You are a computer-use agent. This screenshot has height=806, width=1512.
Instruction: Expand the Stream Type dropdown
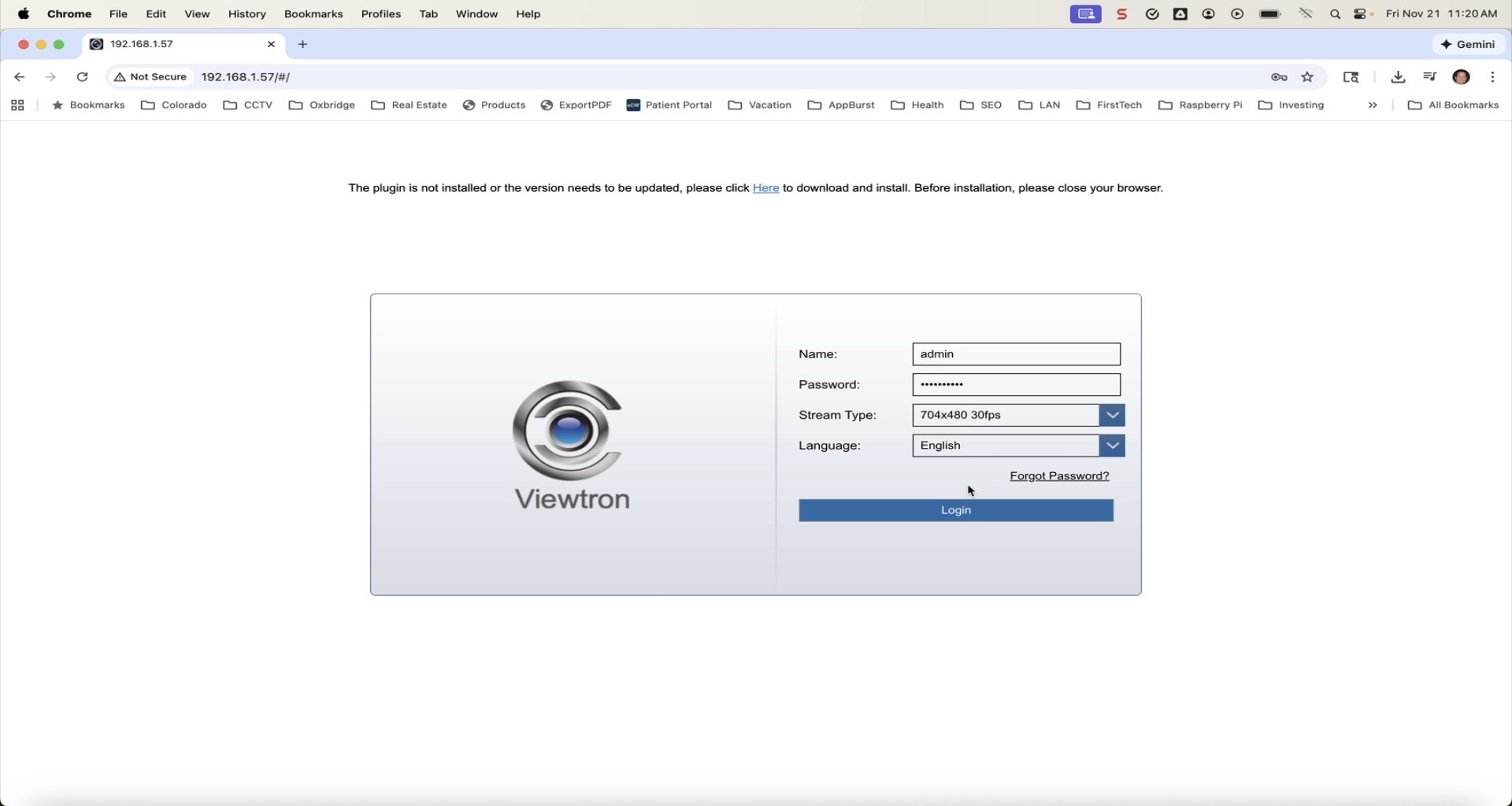pyautogui.click(x=1112, y=416)
